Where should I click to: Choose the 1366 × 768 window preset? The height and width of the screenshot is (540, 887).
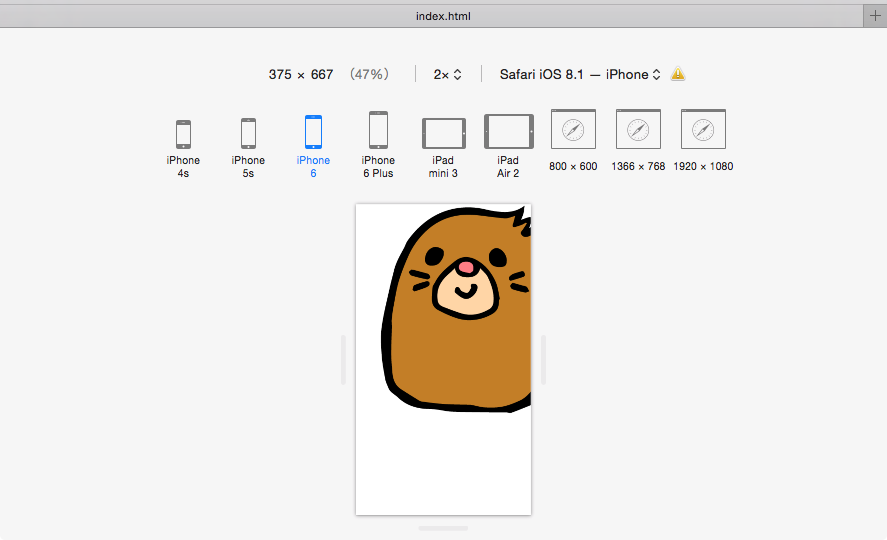638,141
